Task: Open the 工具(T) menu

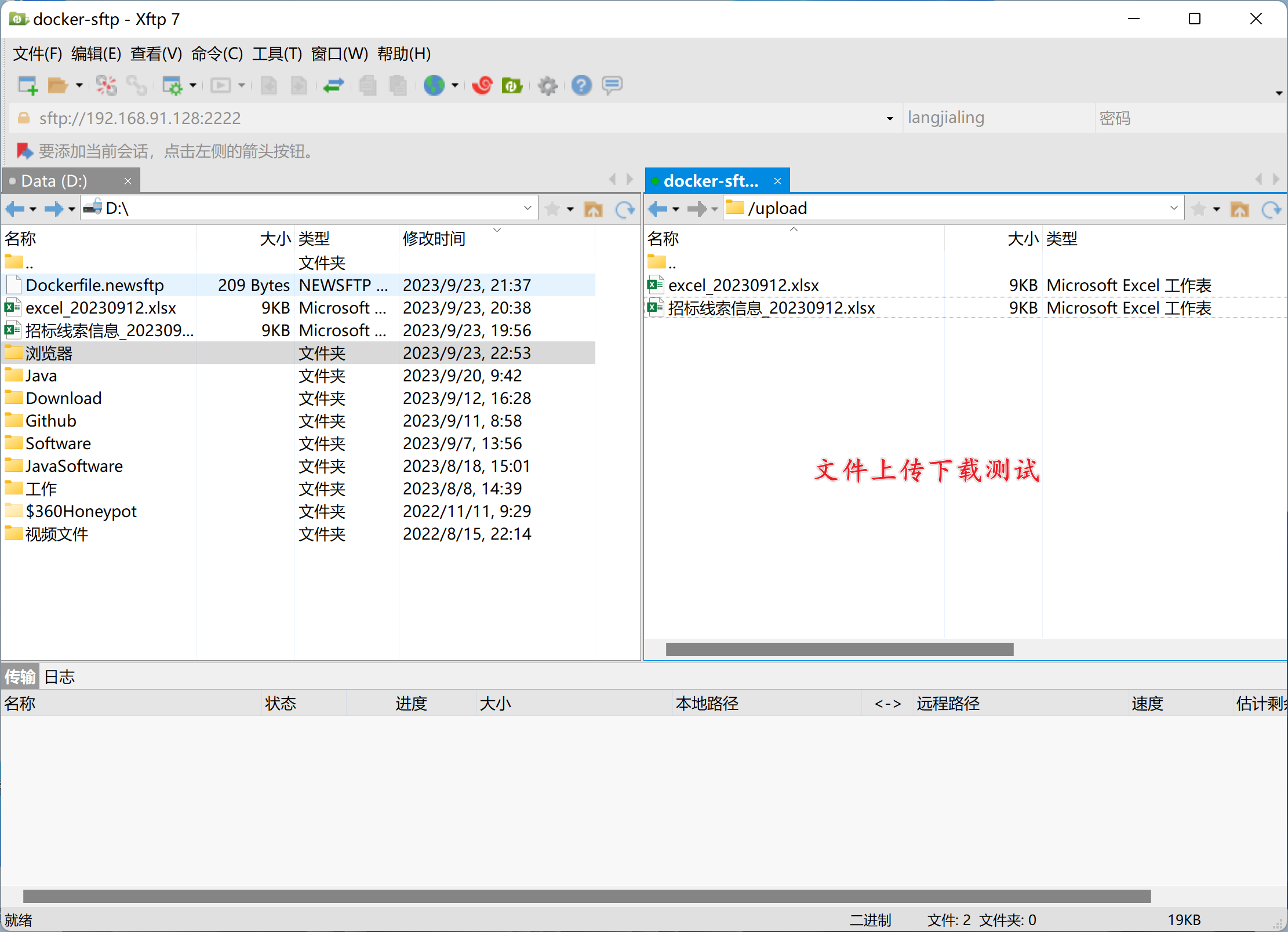Action: pyautogui.click(x=276, y=54)
